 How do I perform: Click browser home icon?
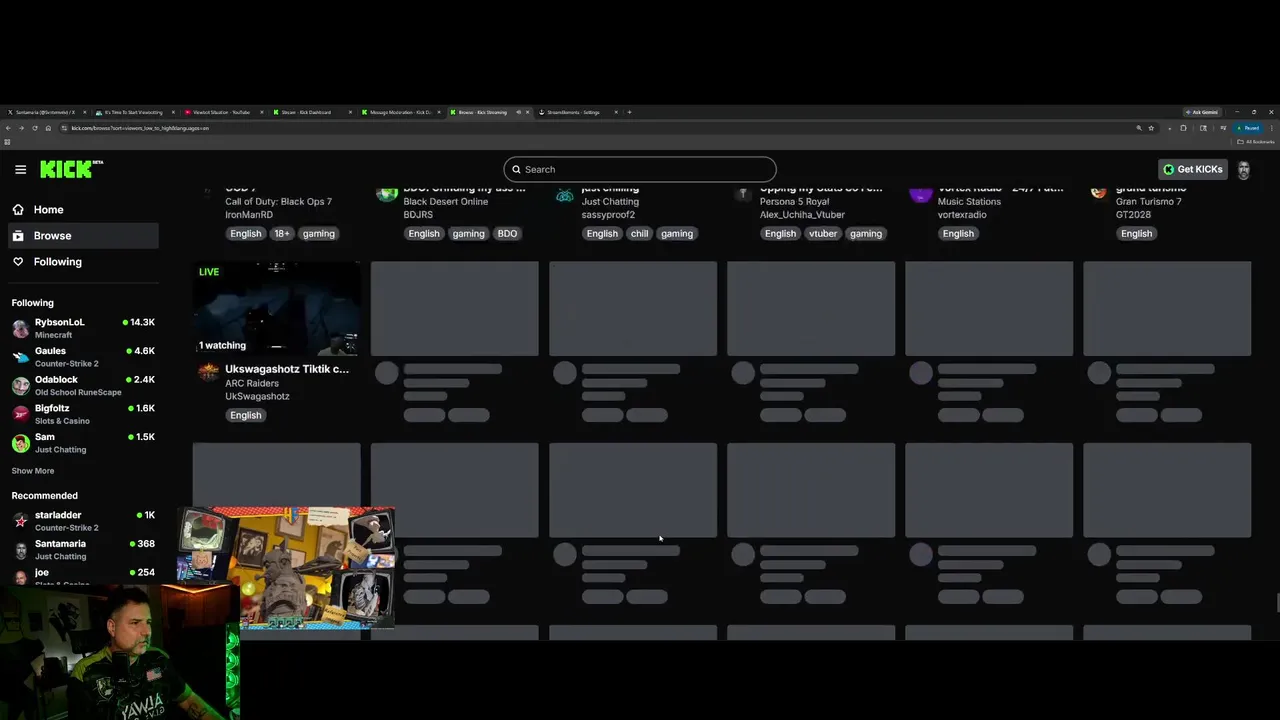(x=48, y=128)
